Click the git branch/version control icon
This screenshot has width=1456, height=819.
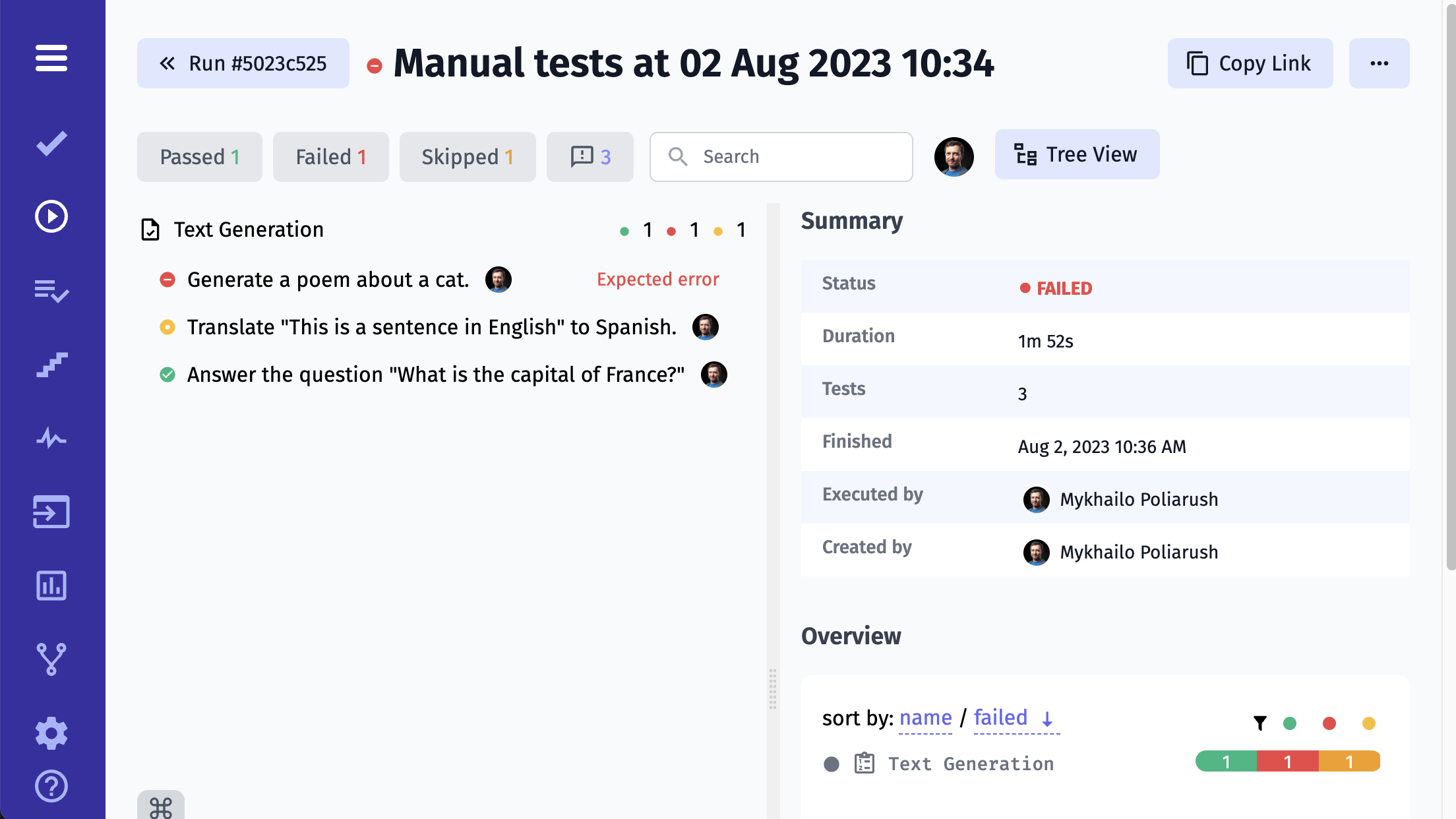(x=52, y=659)
